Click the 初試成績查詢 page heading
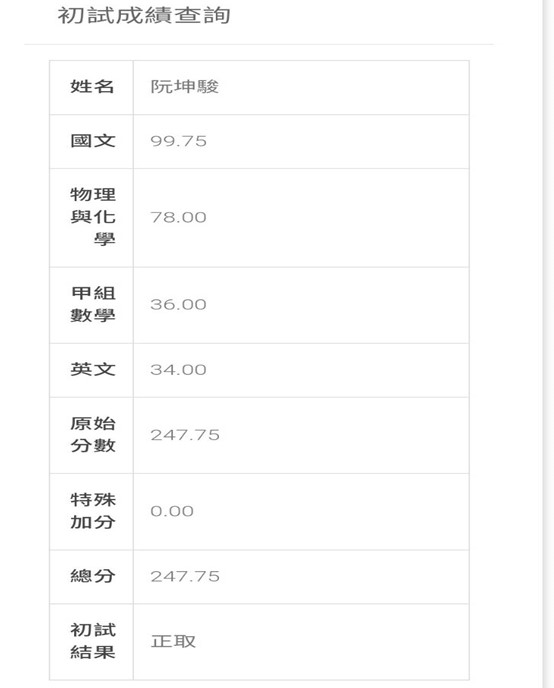The image size is (554, 688). point(144,15)
